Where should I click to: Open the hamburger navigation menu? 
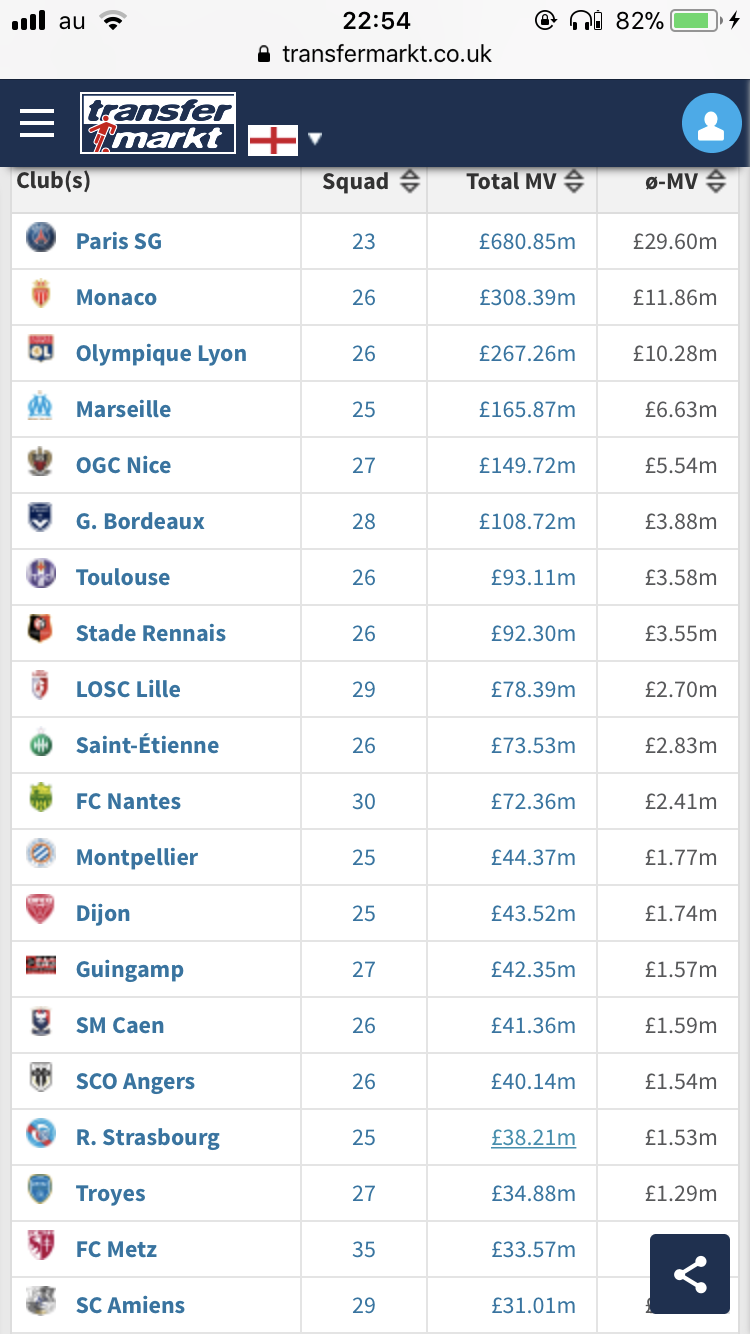pos(37,123)
